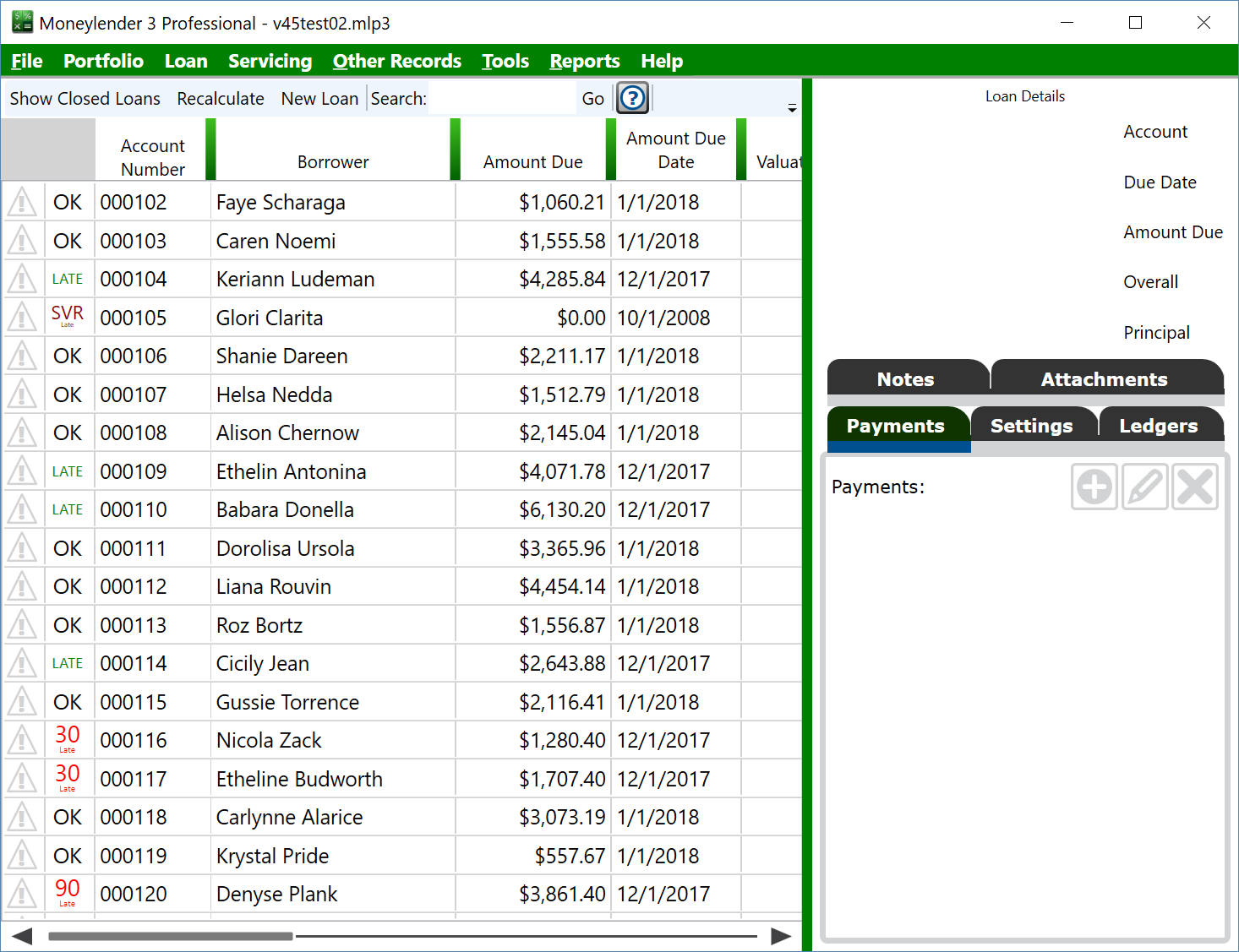
Task: Click the 90 Late status for 000120
Action: (68, 892)
